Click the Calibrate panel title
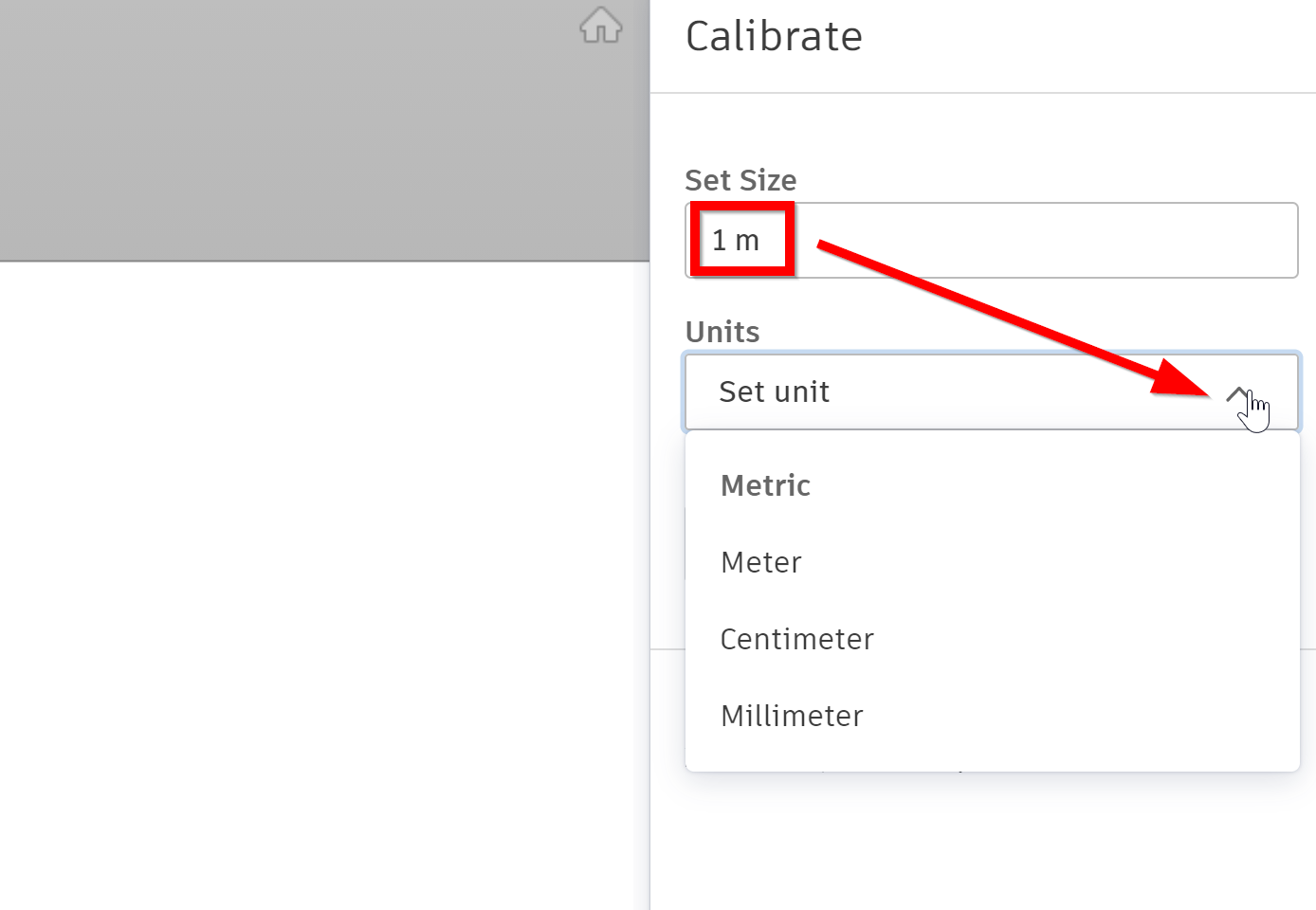The image size is (1316, 910). (774, 36)
